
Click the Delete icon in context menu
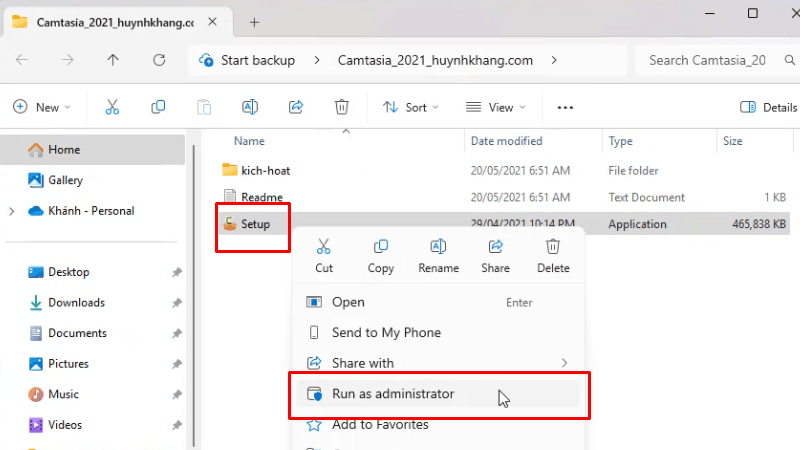(553, 247)
